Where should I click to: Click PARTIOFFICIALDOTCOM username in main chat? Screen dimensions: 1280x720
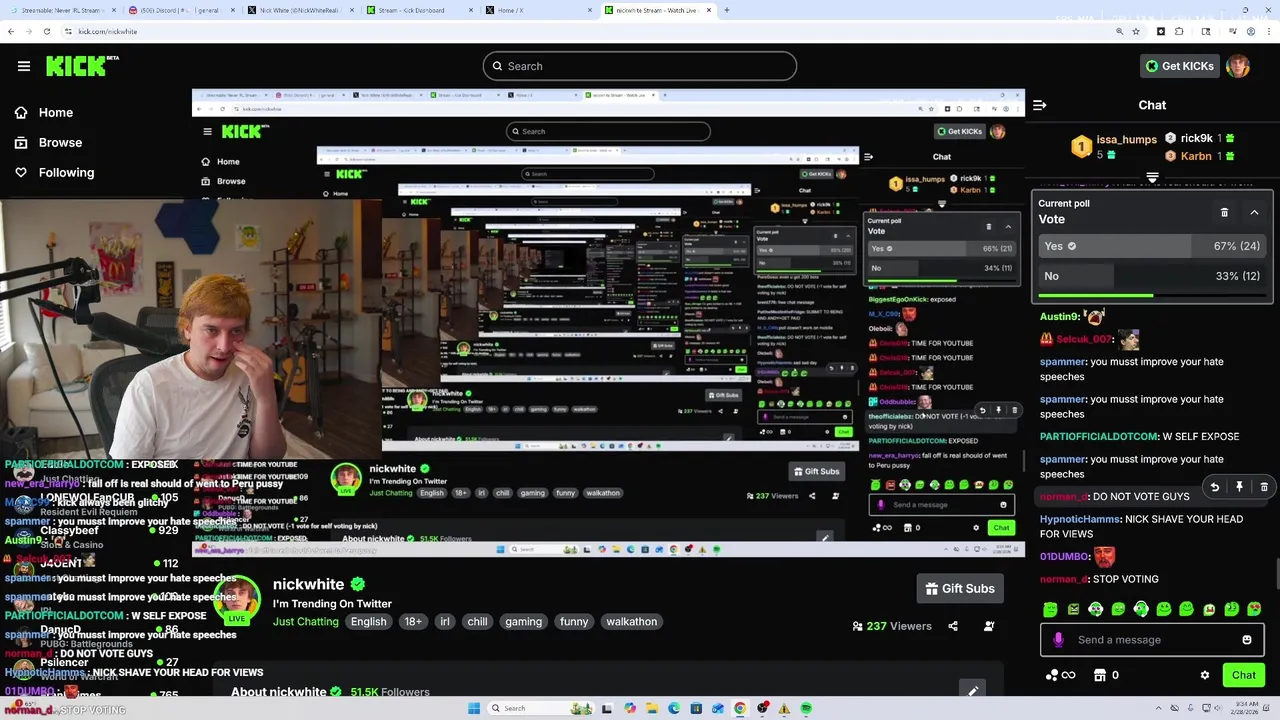pos(1097,436)
